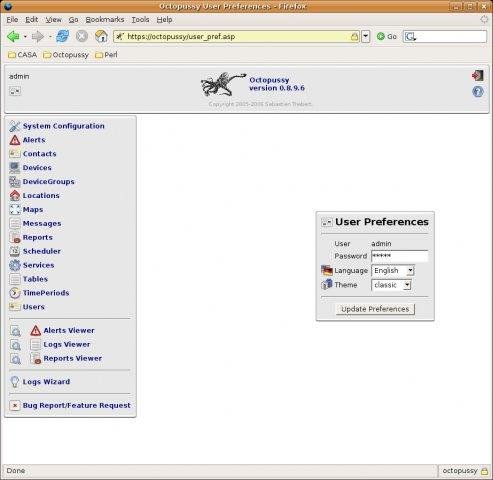Click the Bug Report red X icon

click(x=15, y=406)
